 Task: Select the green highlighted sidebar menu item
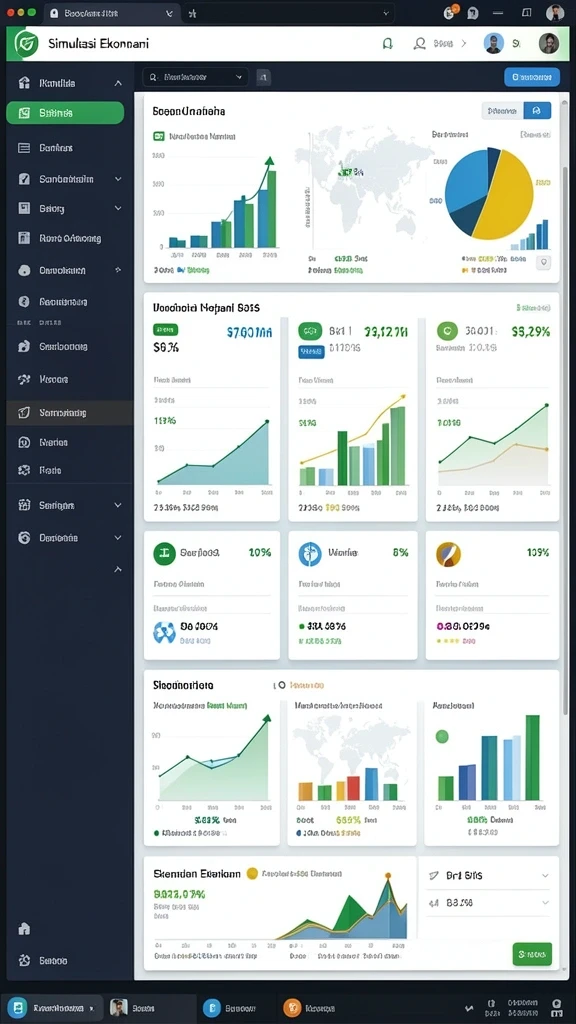65,113
